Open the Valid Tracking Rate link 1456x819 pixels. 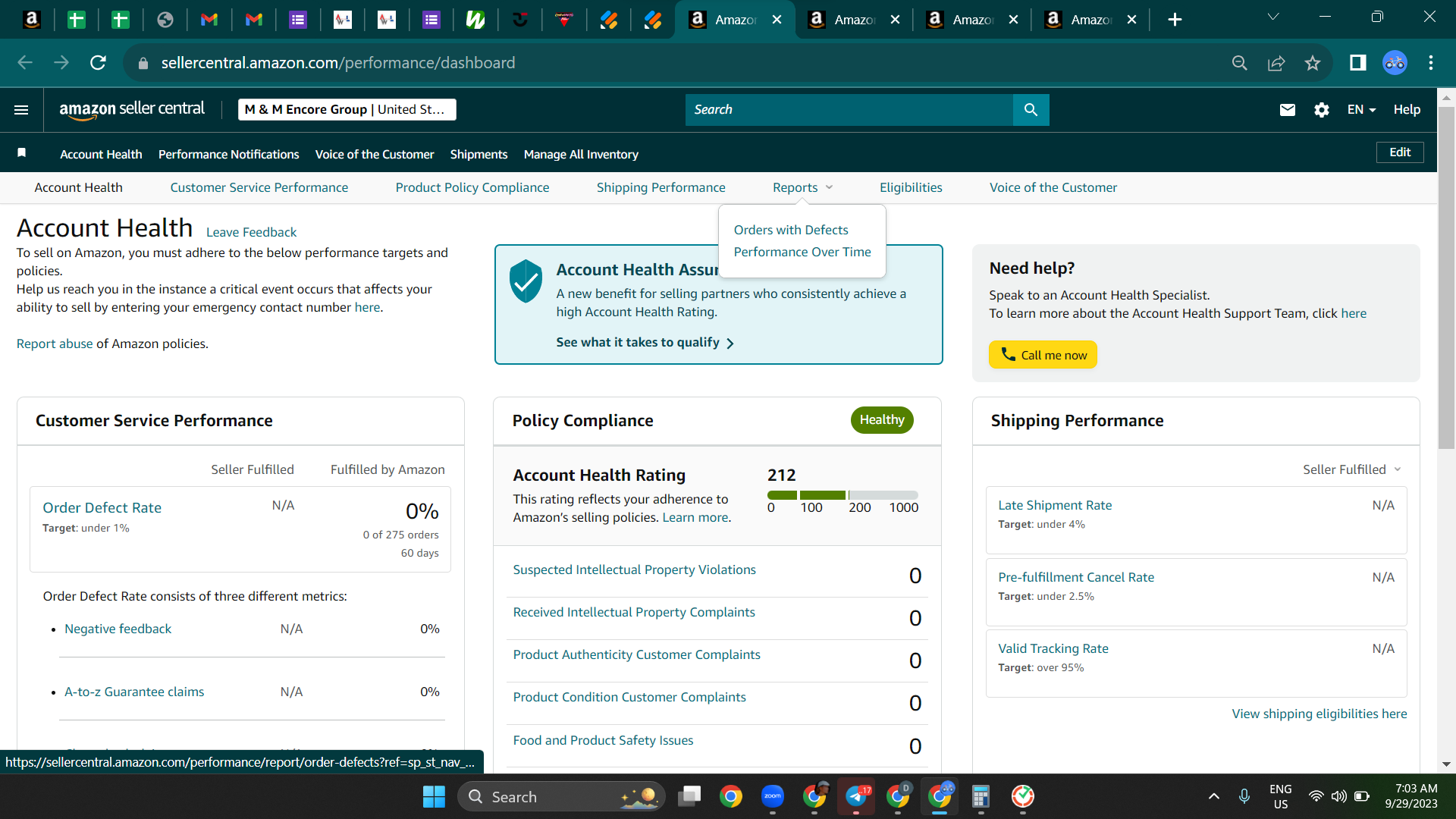click(x=1053, y=648)
